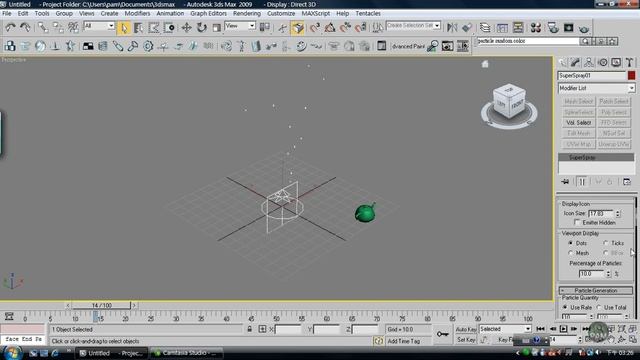
Task: Click the SuperSpray01 red color swatch
Action: [x=631, y=76]
